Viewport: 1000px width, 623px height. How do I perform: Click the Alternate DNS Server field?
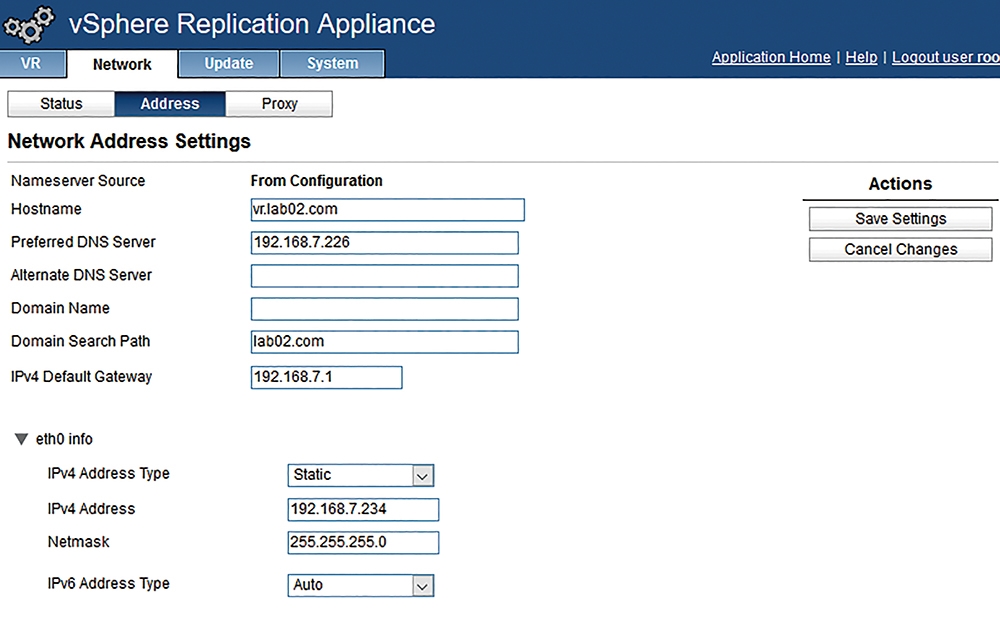tap(385, 276)
